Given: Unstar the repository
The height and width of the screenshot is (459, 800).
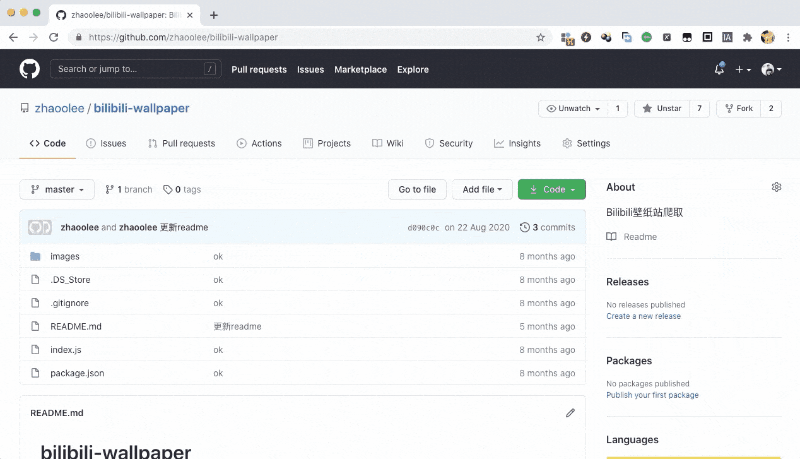Looking at the screenshot, I should click(662, 108).
